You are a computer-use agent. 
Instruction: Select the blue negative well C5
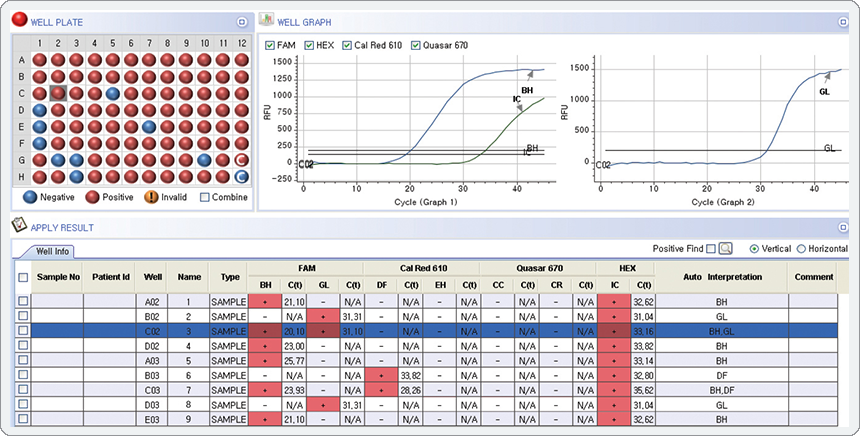[x=113, y=93]
